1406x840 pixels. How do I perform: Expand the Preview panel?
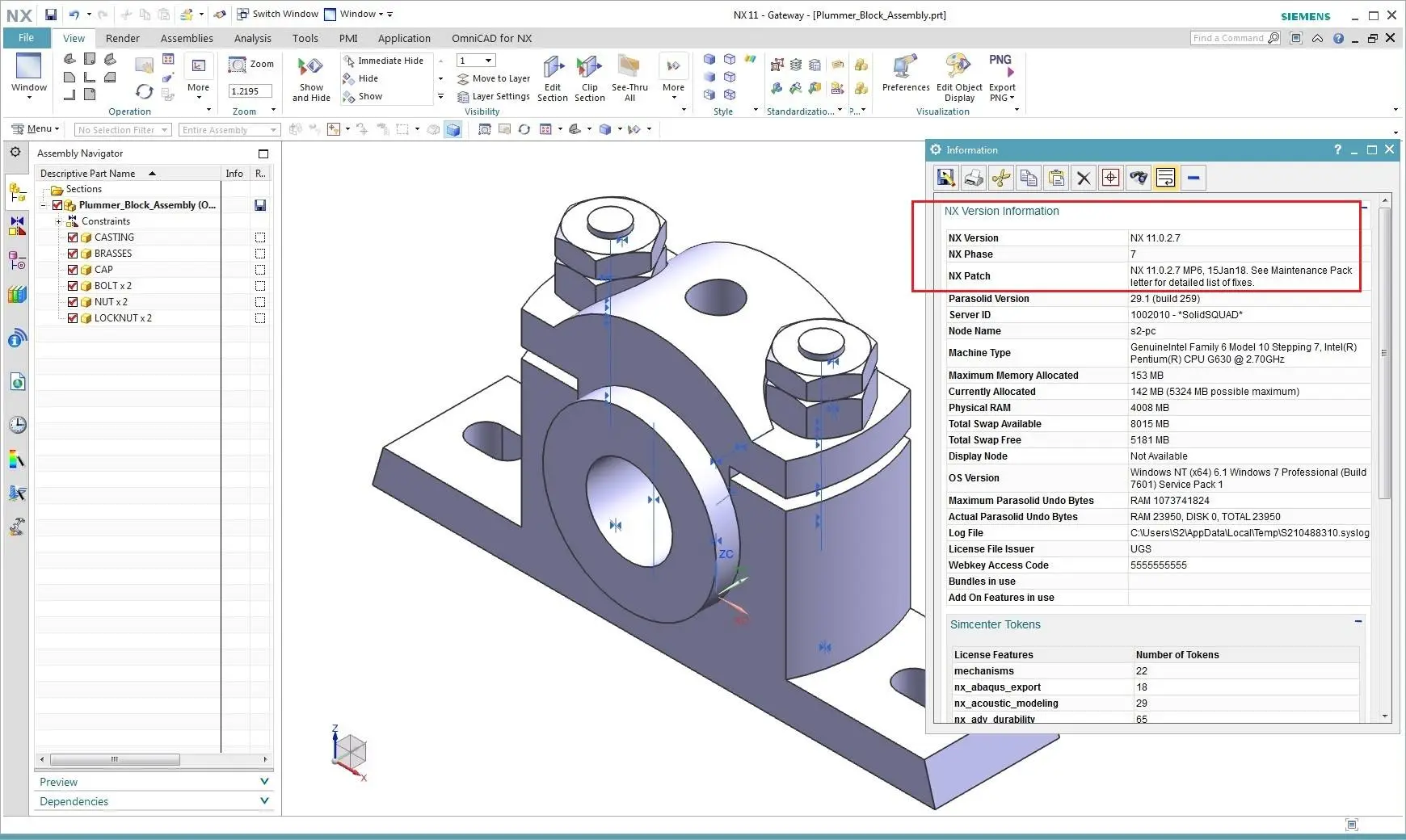[264, 781]
